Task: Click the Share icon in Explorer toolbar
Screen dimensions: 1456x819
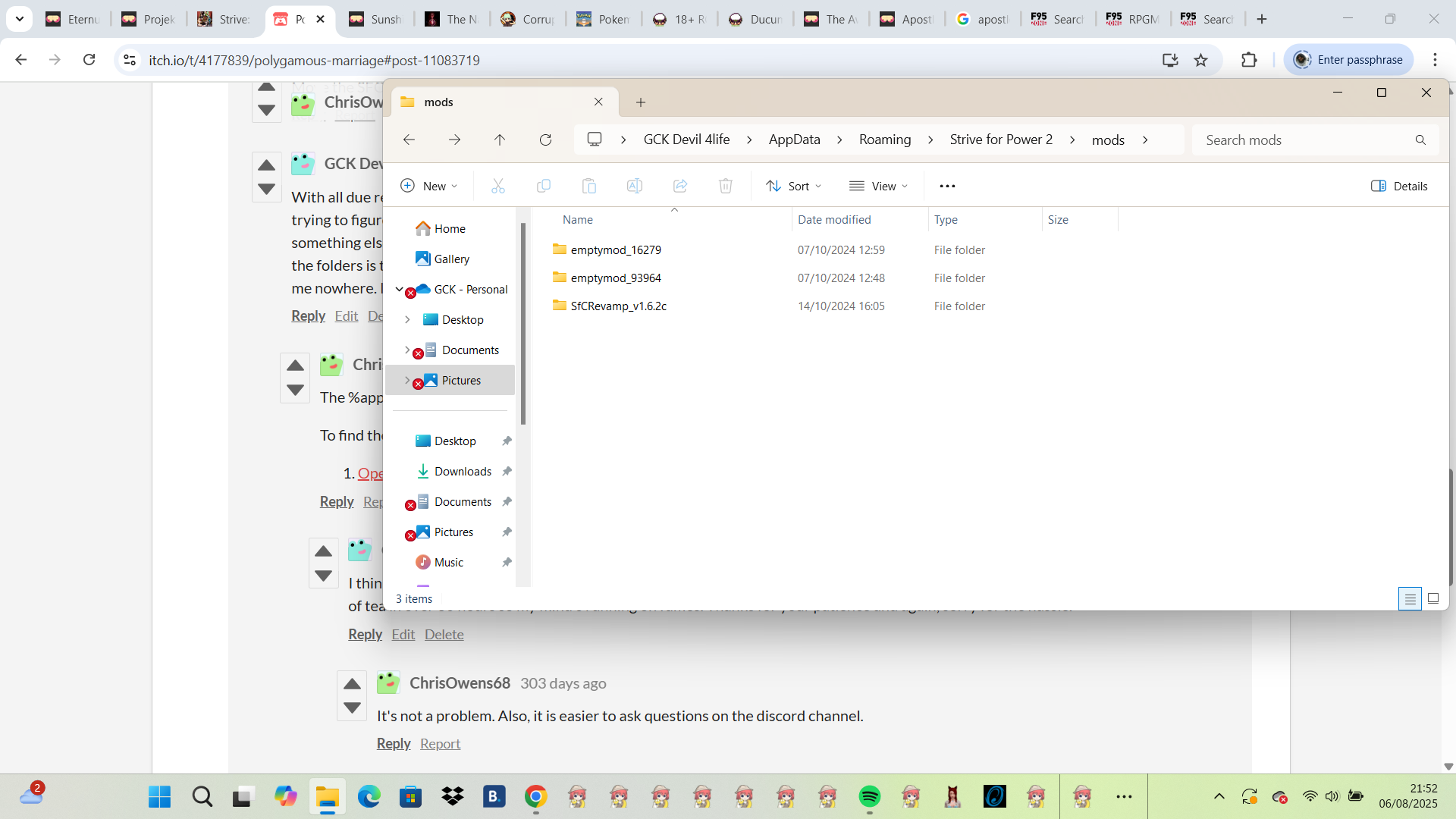Action: tap(680, 186)
